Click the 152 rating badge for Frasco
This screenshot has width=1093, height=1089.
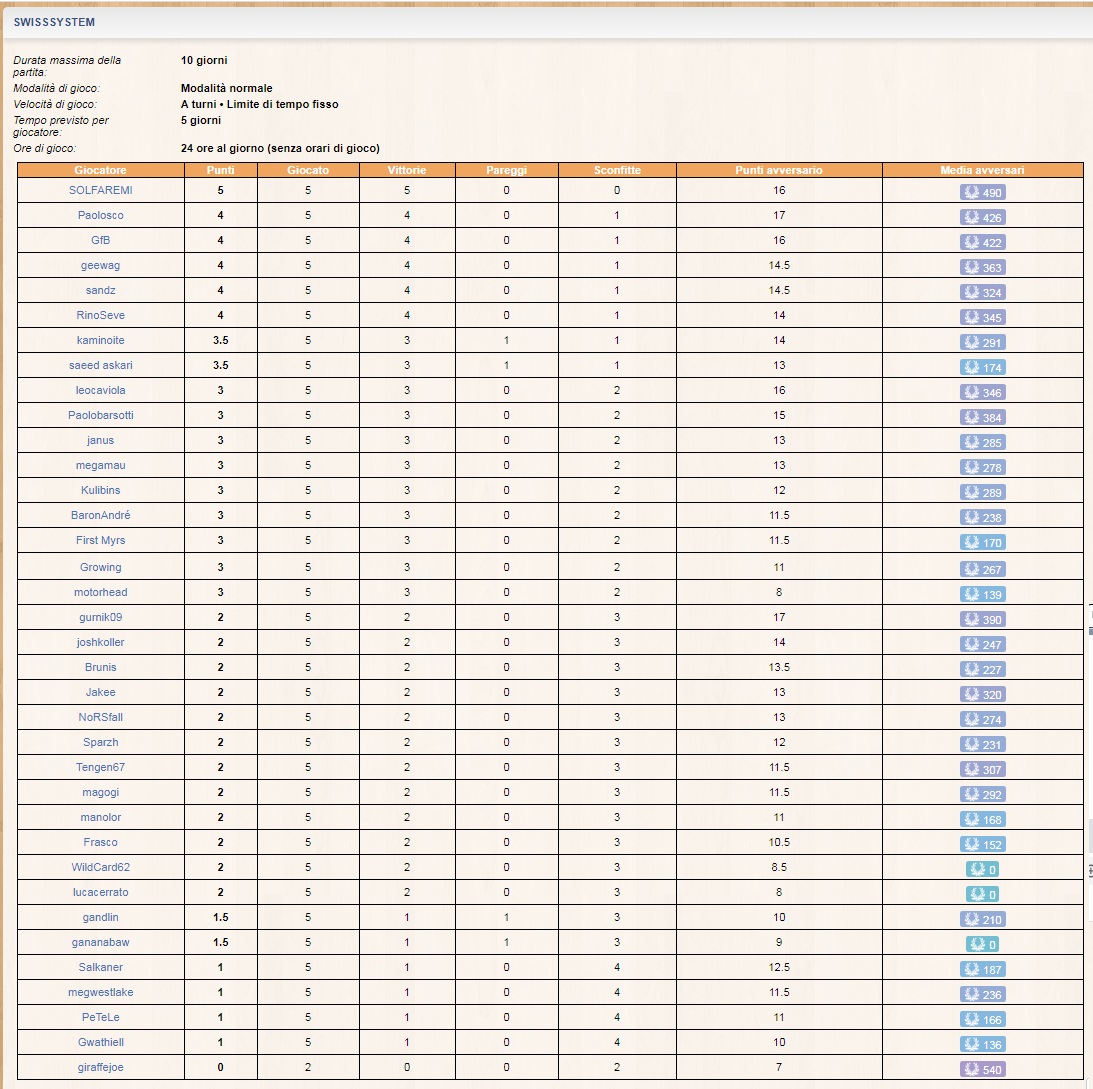[x=982, y=845]
